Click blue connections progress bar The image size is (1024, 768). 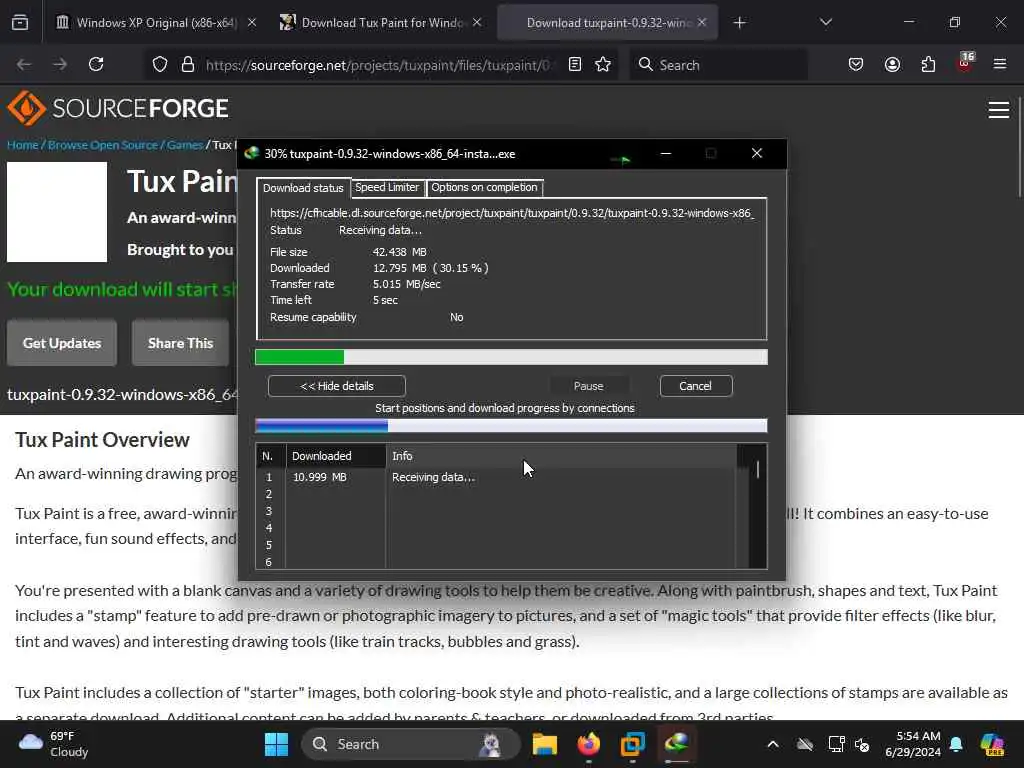coord(511,426)
